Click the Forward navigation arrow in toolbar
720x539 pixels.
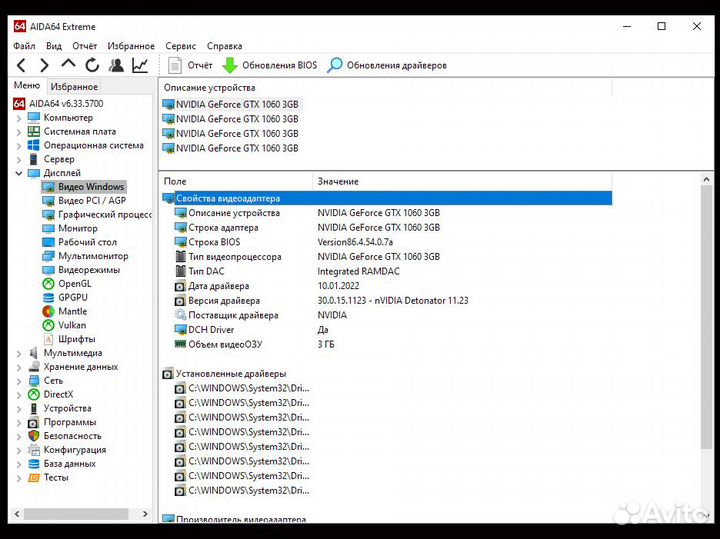click(44, 65)
